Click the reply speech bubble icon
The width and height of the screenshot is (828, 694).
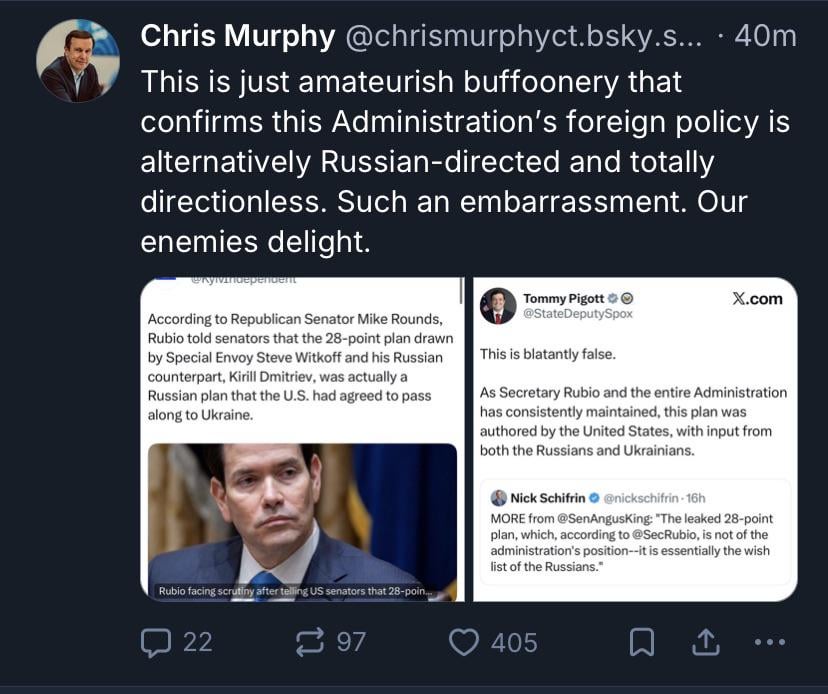(155, 641)
